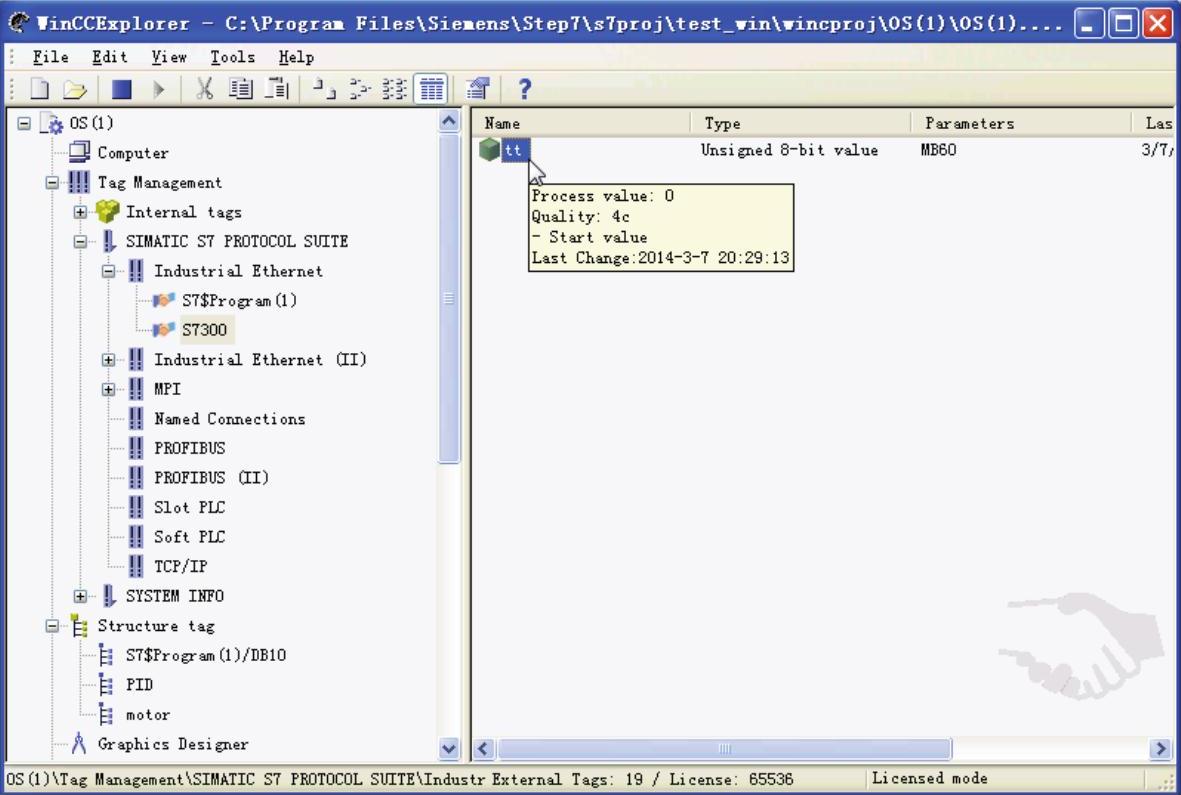This screenshot has width=1181, height=795.
Task: Open the Properties toolbar icon
Action: click(x=477, y=91)
